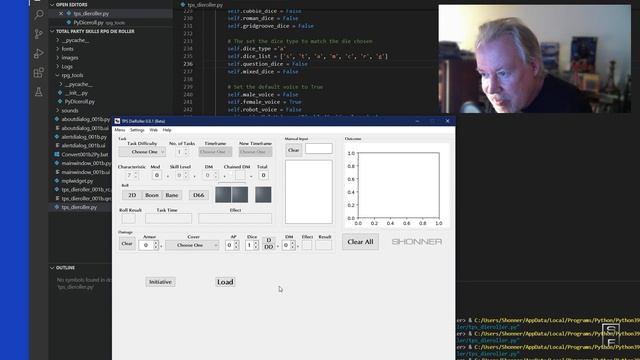Open the Search view in VS Code activity bar
Image resolution: width=640 pixels, height=360 pixels.
pyautogui.click(x=39, y=15)
